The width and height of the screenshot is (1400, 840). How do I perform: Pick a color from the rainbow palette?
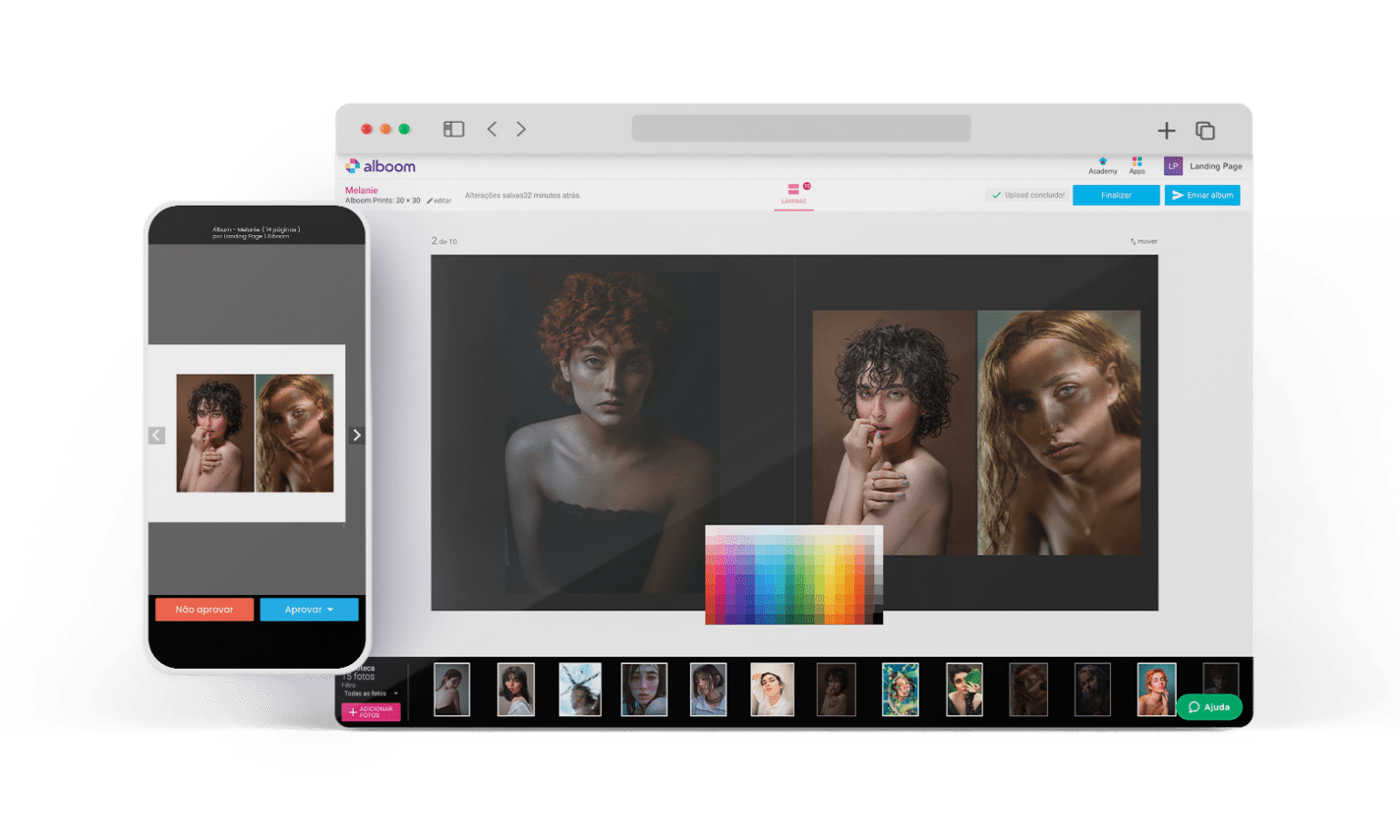point(794,575)
